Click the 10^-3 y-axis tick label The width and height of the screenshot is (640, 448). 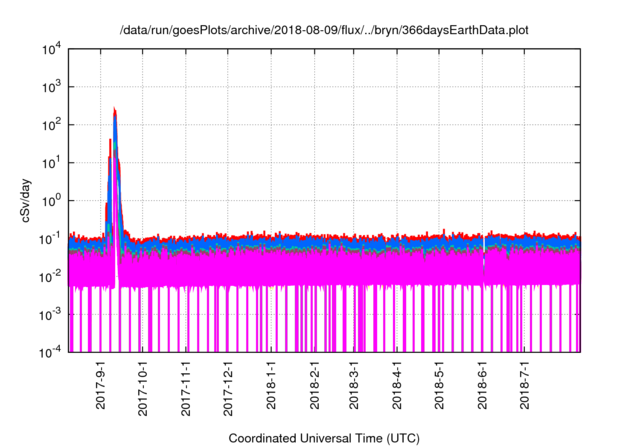(50, 315)
